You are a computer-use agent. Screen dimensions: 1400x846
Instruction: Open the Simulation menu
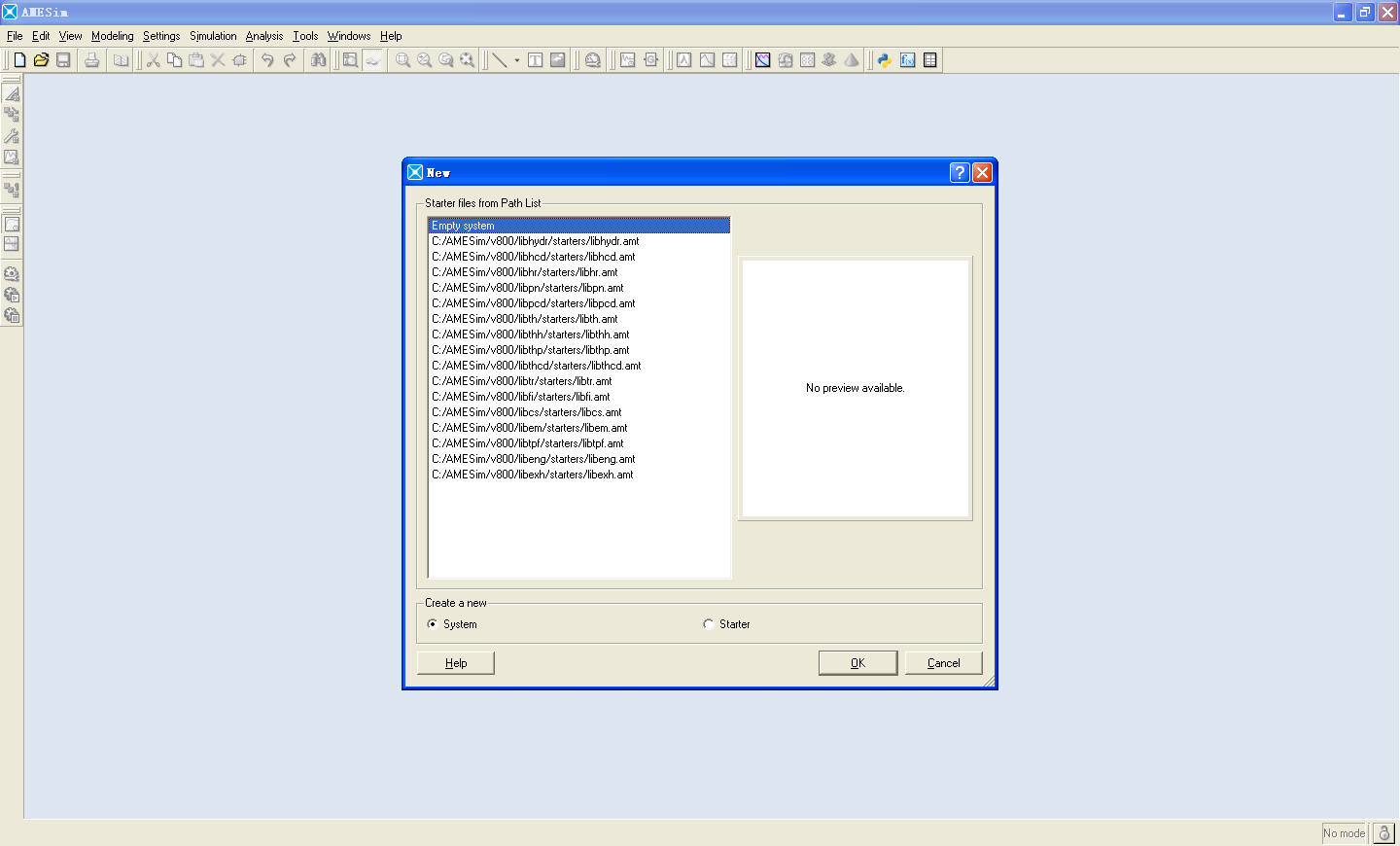[213, 36]
